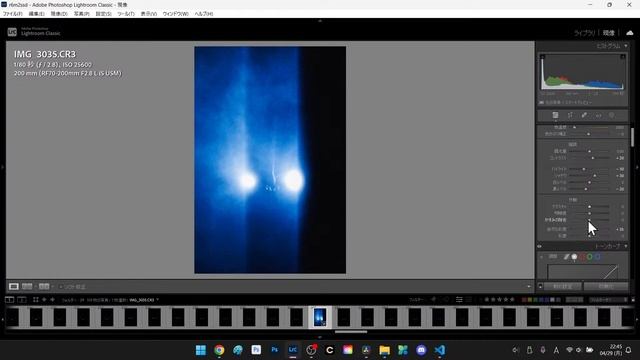
Task: Open Visual Studio Code from taskbar
Action: tap(440, 350)
